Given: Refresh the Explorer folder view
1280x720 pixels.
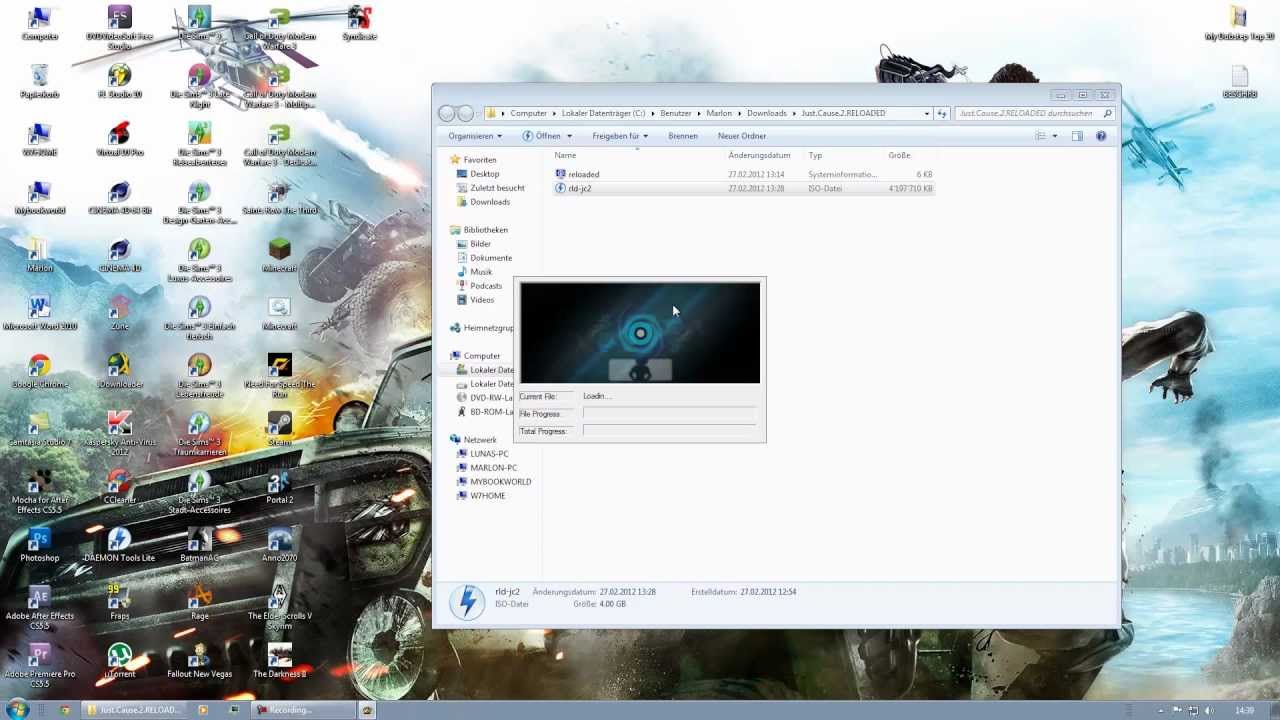Looking at the screenshot, I should [x=942, y=113].
